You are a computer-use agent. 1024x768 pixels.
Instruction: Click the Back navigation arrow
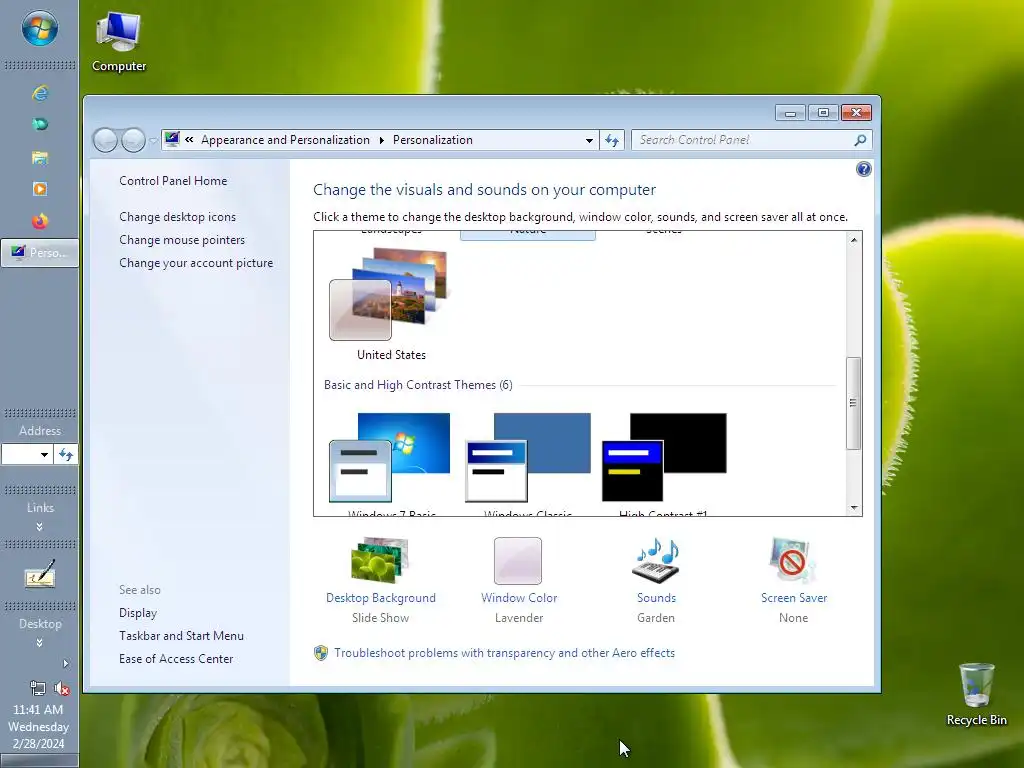coord(105,140)
